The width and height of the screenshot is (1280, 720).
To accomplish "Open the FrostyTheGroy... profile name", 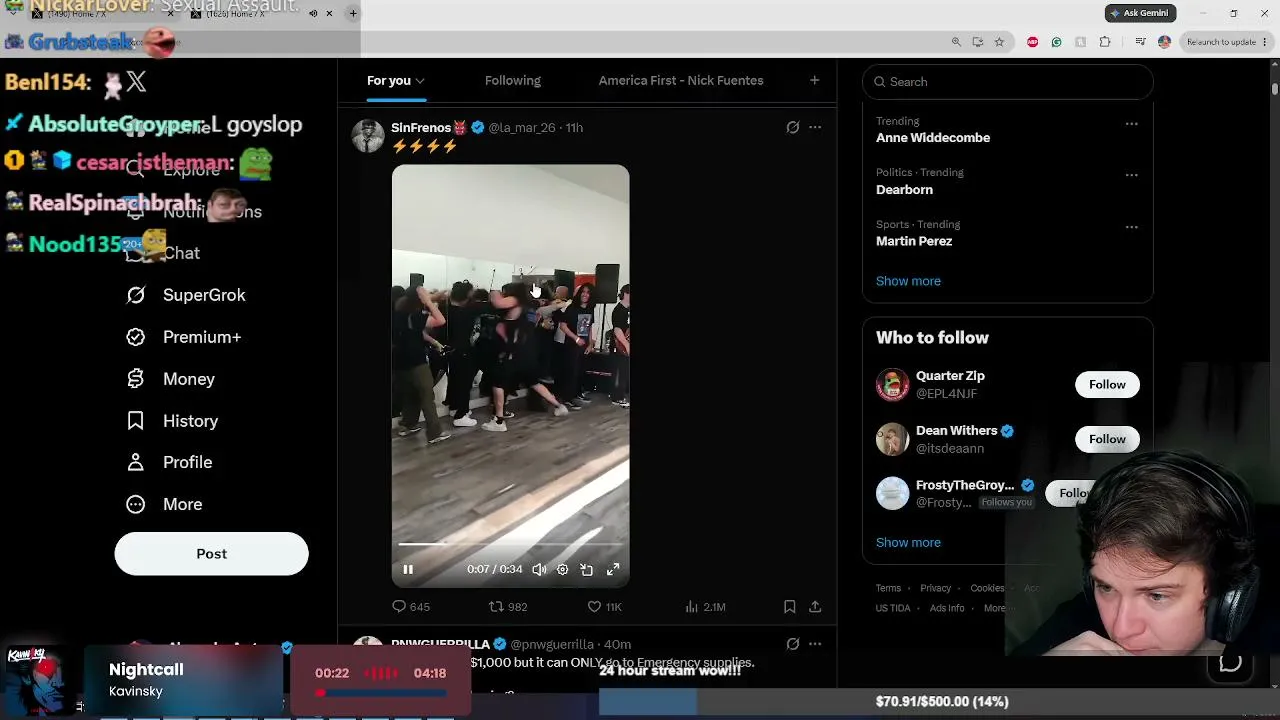I will 965,485.
